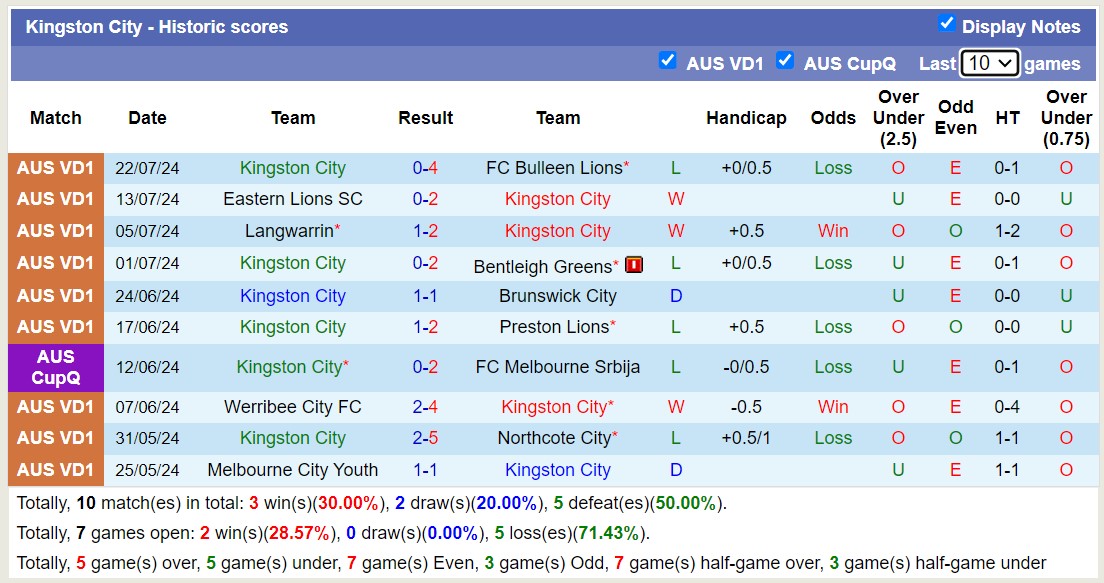Disable the AUS VD1 filter checkbox
The image size is (1104, 583).
(668, 61)
